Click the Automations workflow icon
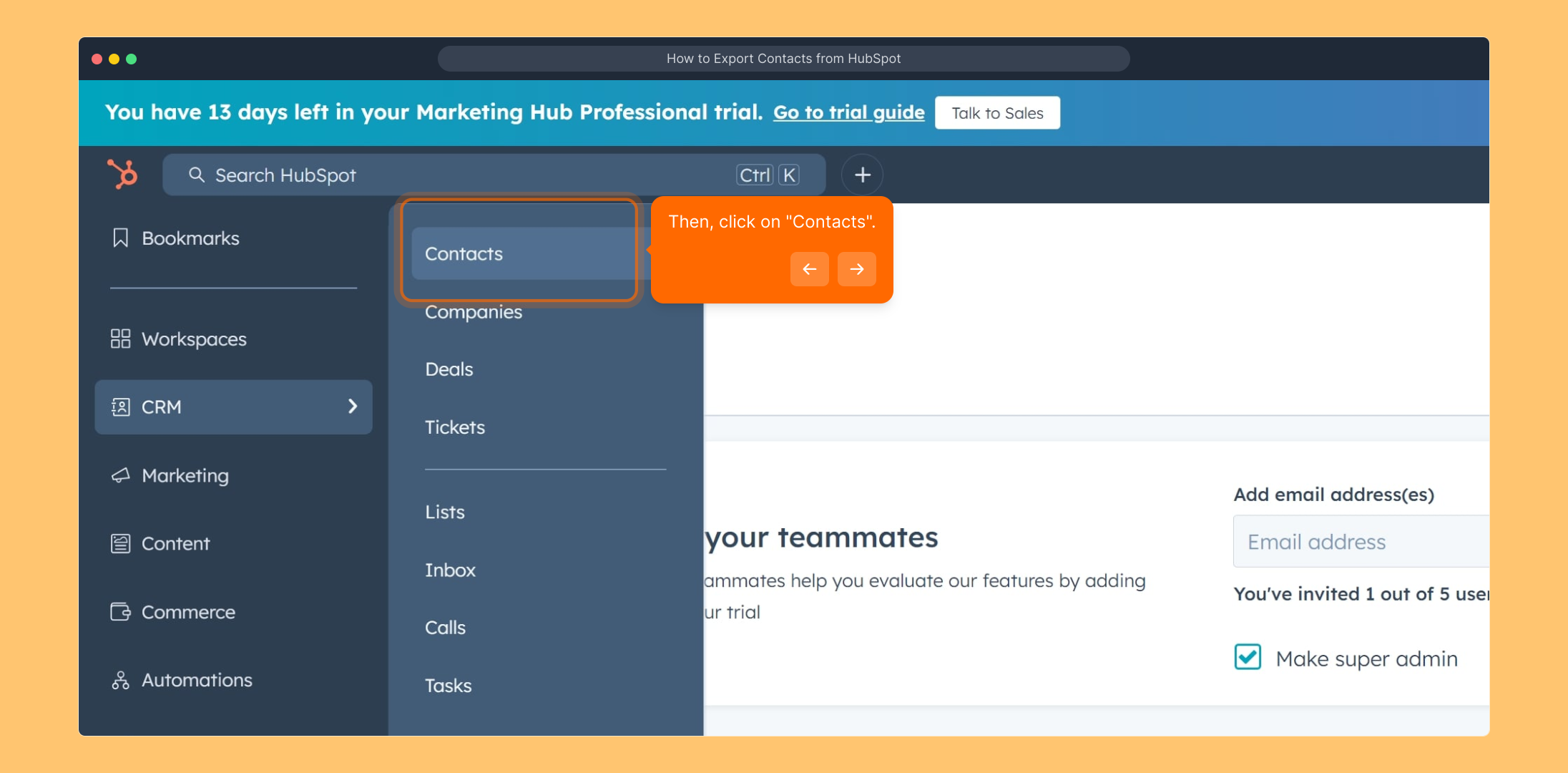 [120, 680]
